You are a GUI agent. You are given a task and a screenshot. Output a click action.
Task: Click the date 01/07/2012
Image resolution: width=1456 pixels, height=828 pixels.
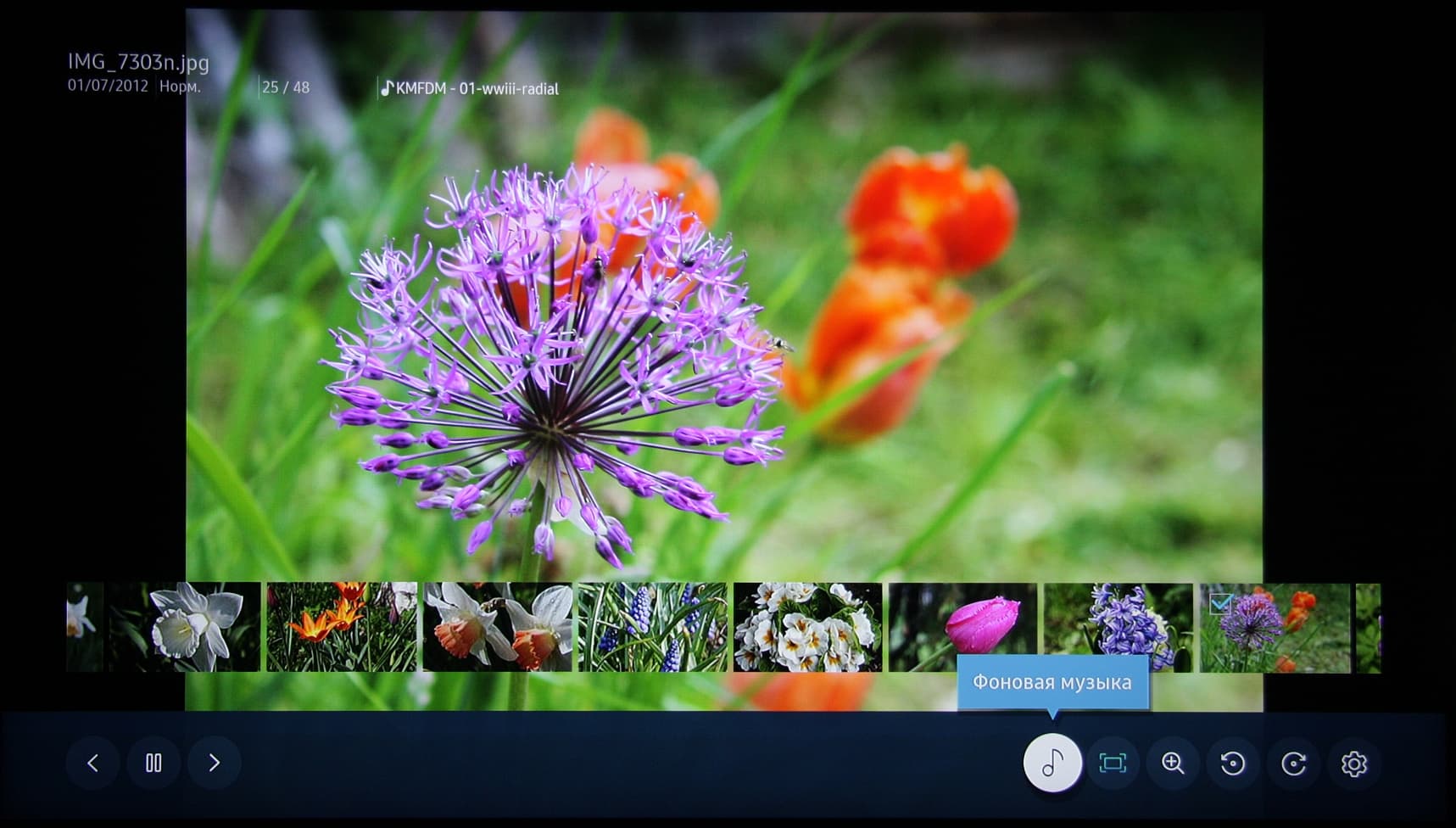coord(108,87)
